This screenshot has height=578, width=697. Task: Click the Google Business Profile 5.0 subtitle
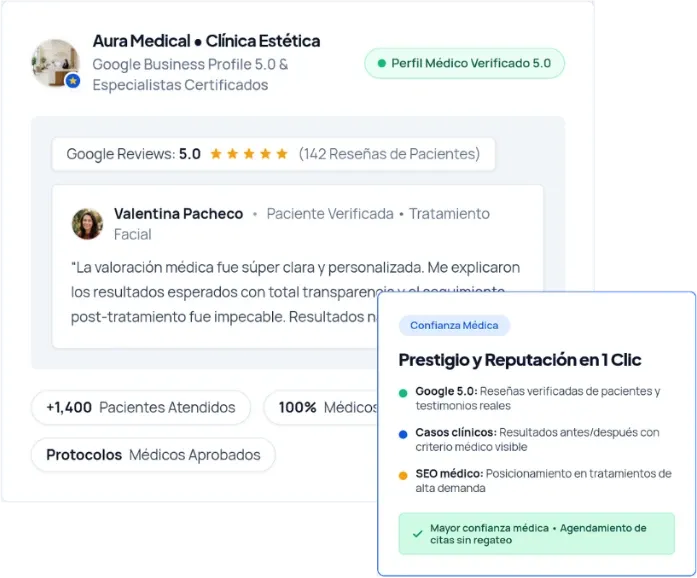(x=190, y=74)
